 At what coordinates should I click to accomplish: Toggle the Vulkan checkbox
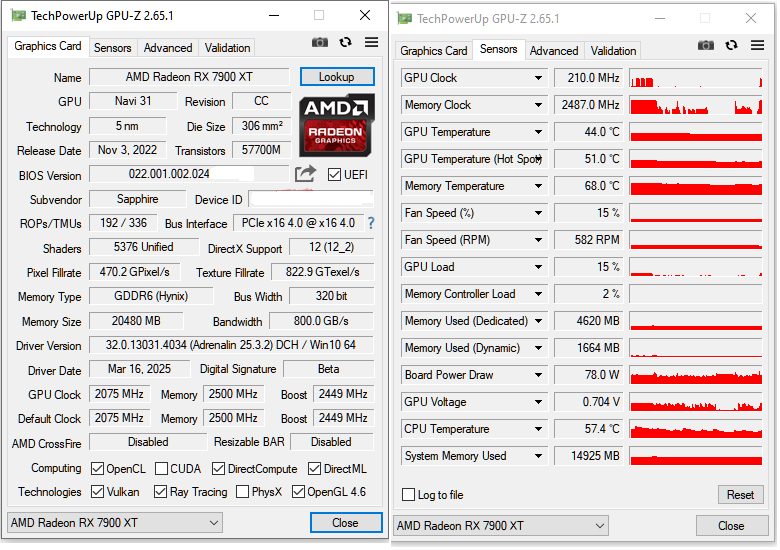pyautogui.click(x=98, y=492)
